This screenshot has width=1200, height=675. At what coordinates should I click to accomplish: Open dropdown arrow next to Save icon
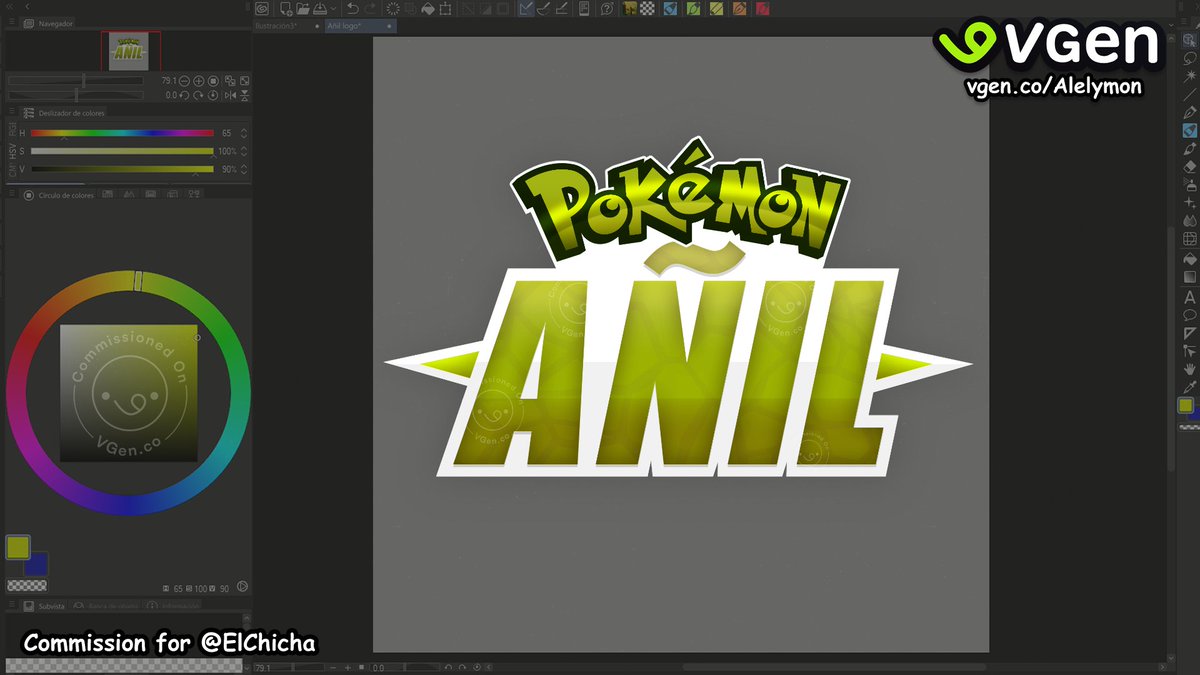tap(333, 8)
